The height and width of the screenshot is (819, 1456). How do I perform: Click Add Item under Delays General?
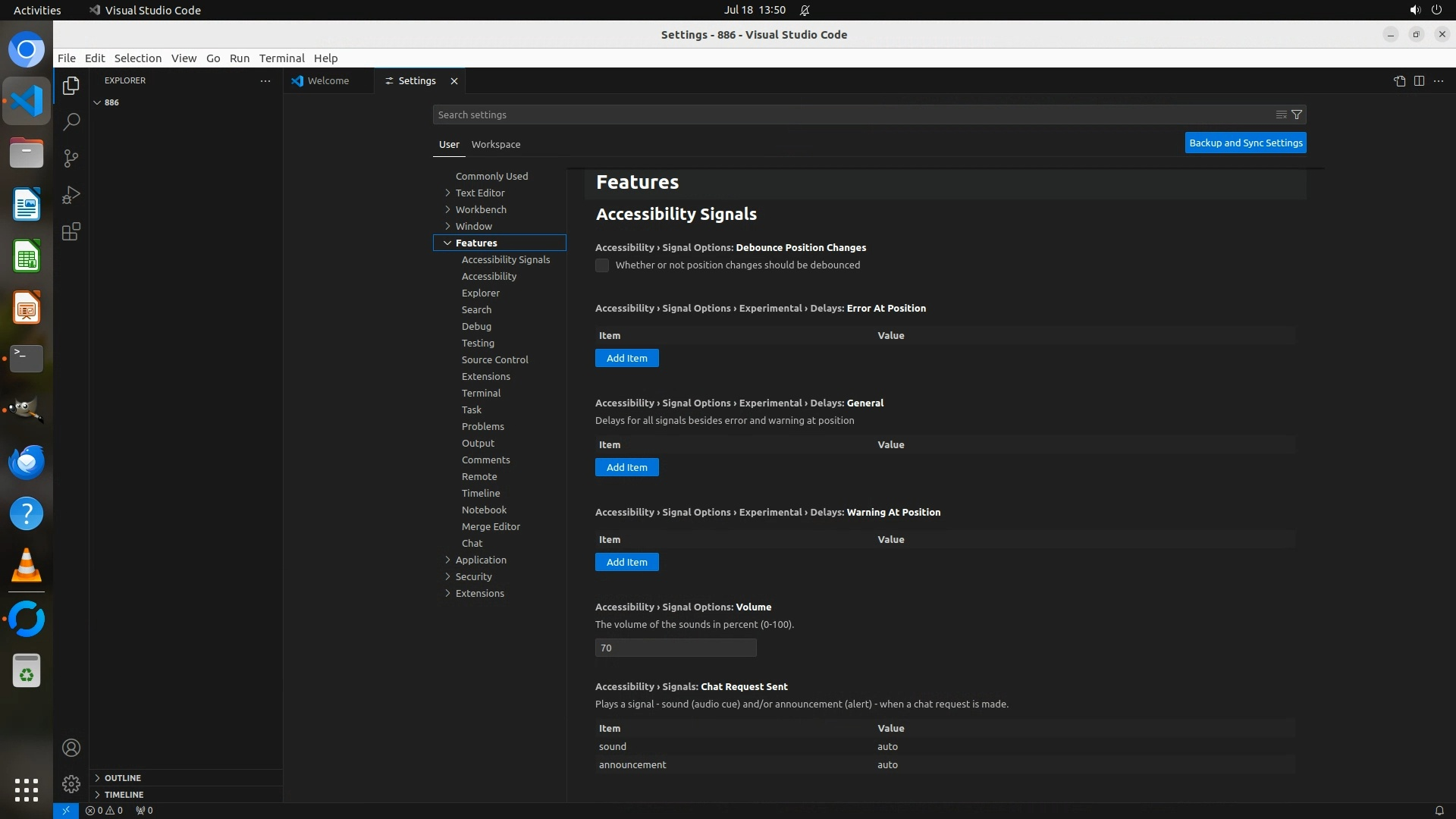[x=626, y=467]
